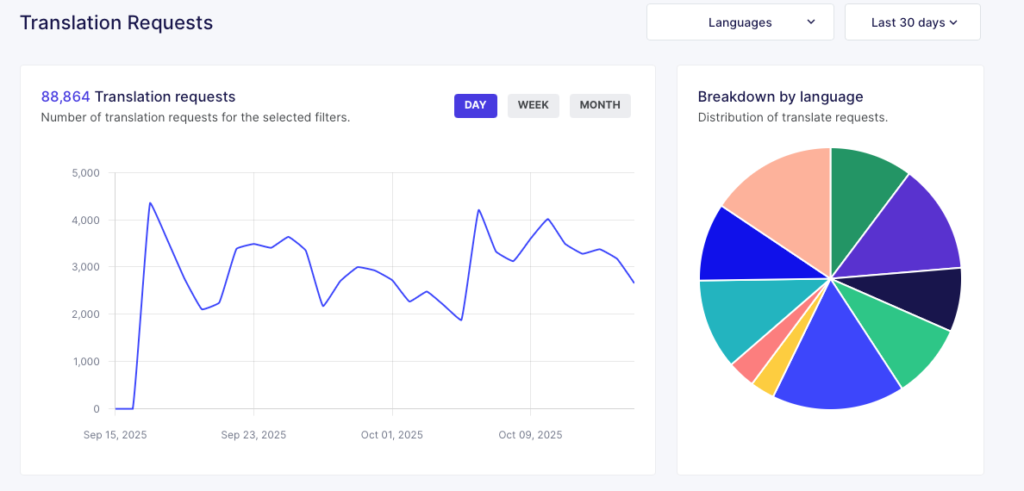The width and height of the screenshot is (1024, 491).
Task: Click the Translation Requests page heading
Action: [x=116, y=22]
